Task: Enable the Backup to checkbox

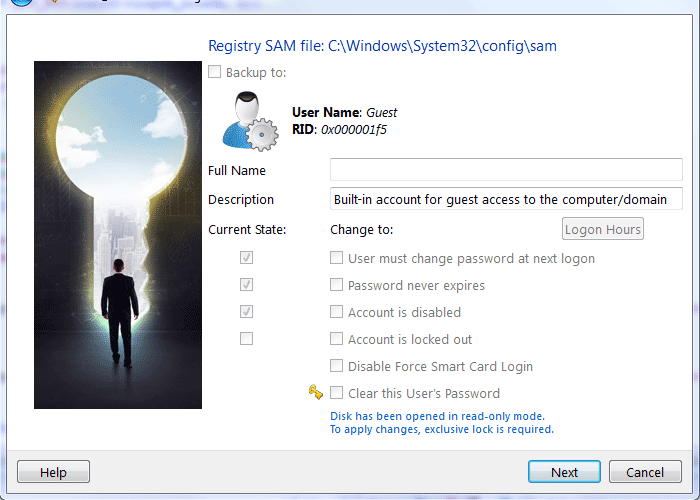Action: coord(214,72)
